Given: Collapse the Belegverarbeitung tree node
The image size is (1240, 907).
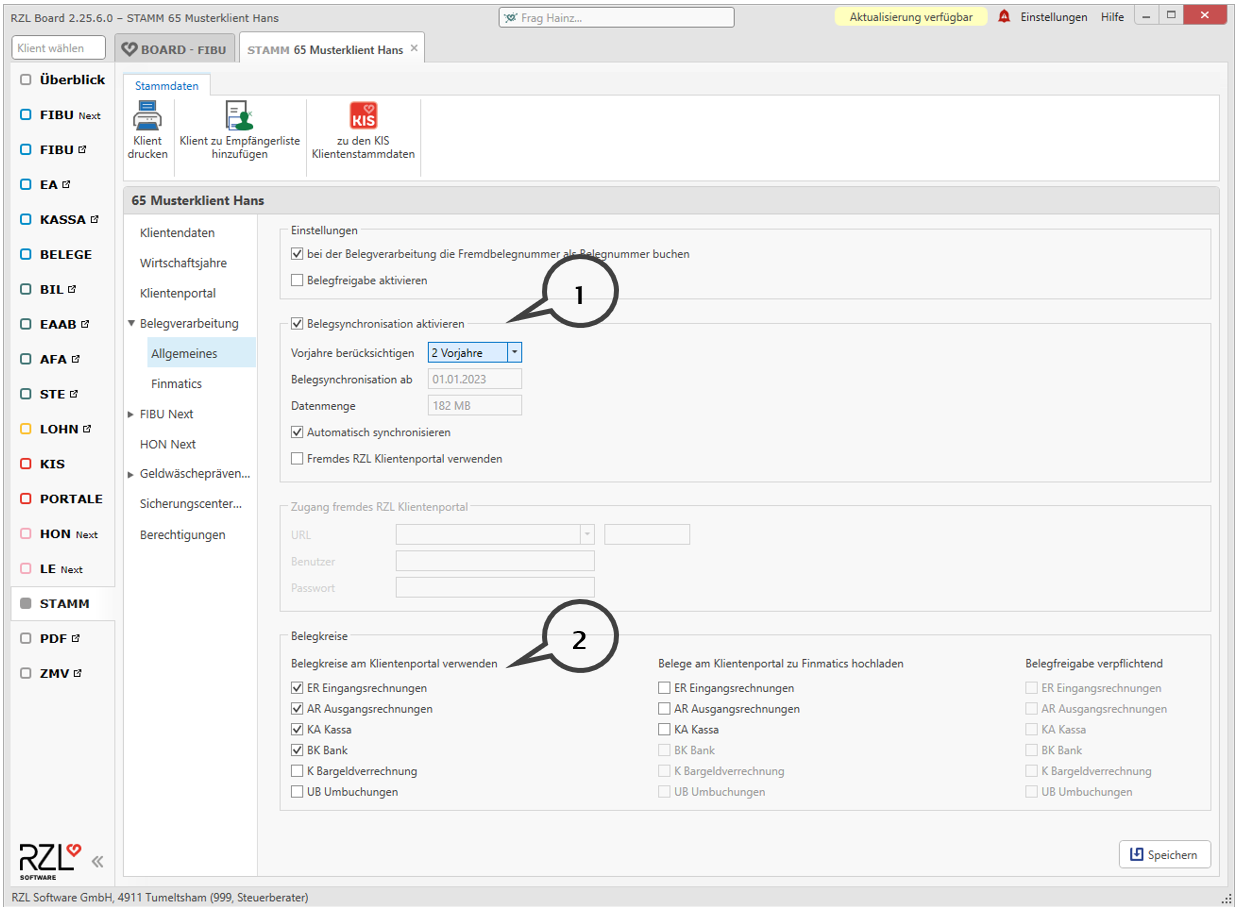Looking at the screenshot, I should 131,323.
